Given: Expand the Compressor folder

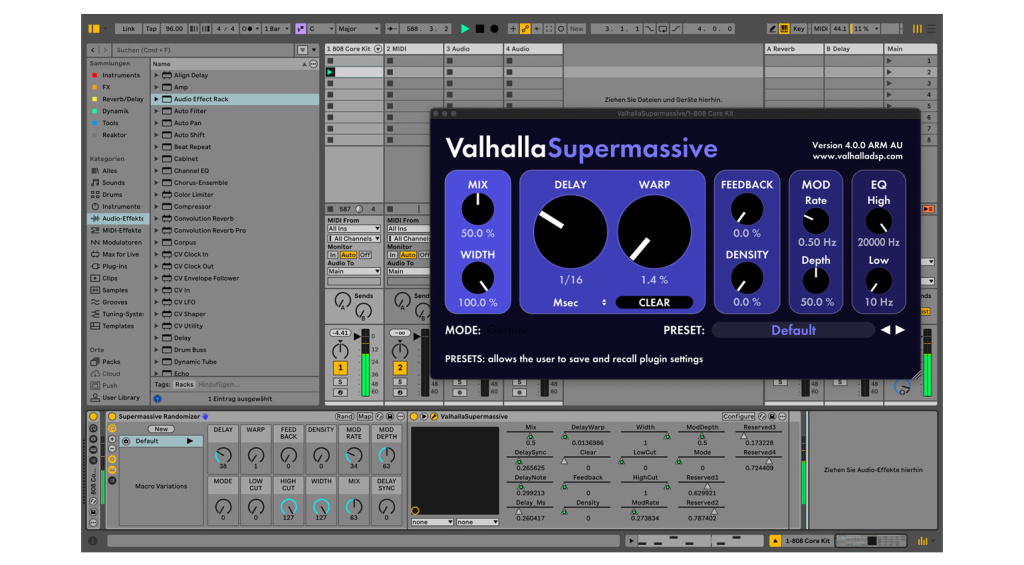Looking at the screenshot, I should pos(156,207).
